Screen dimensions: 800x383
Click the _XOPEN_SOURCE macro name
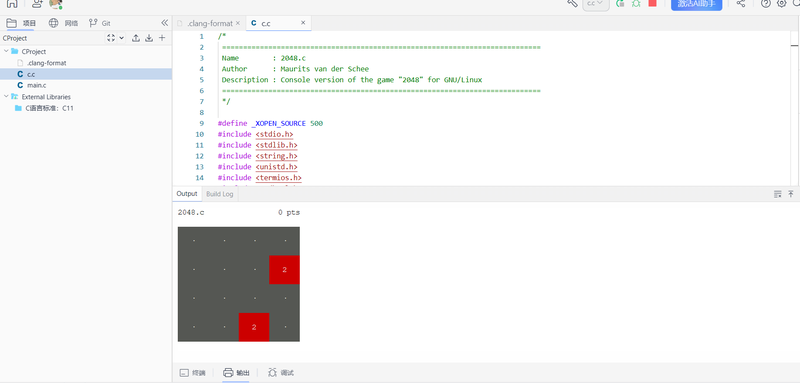[x=279, y=123]
